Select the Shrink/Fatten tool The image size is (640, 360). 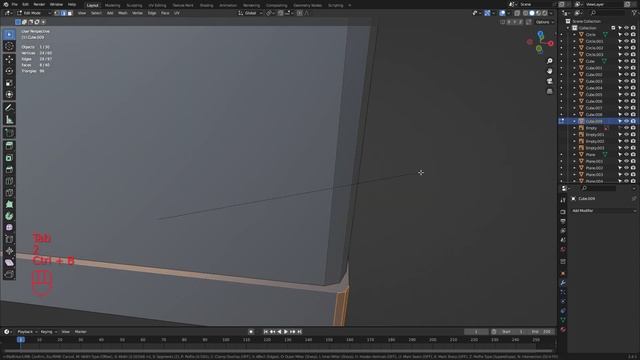pos(9,251)
